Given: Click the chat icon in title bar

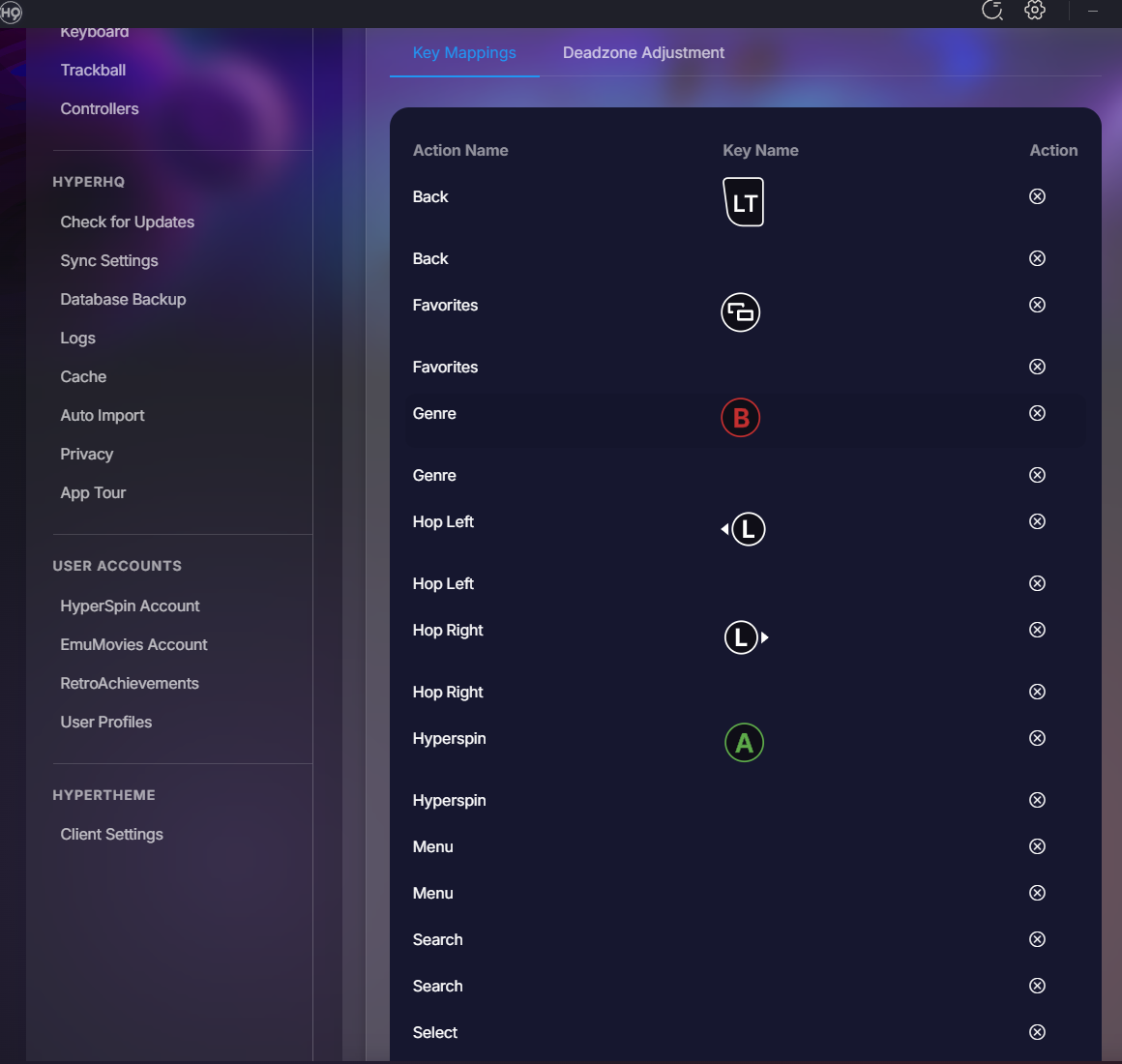Looking at the screenshot, I should click(992, 11).
